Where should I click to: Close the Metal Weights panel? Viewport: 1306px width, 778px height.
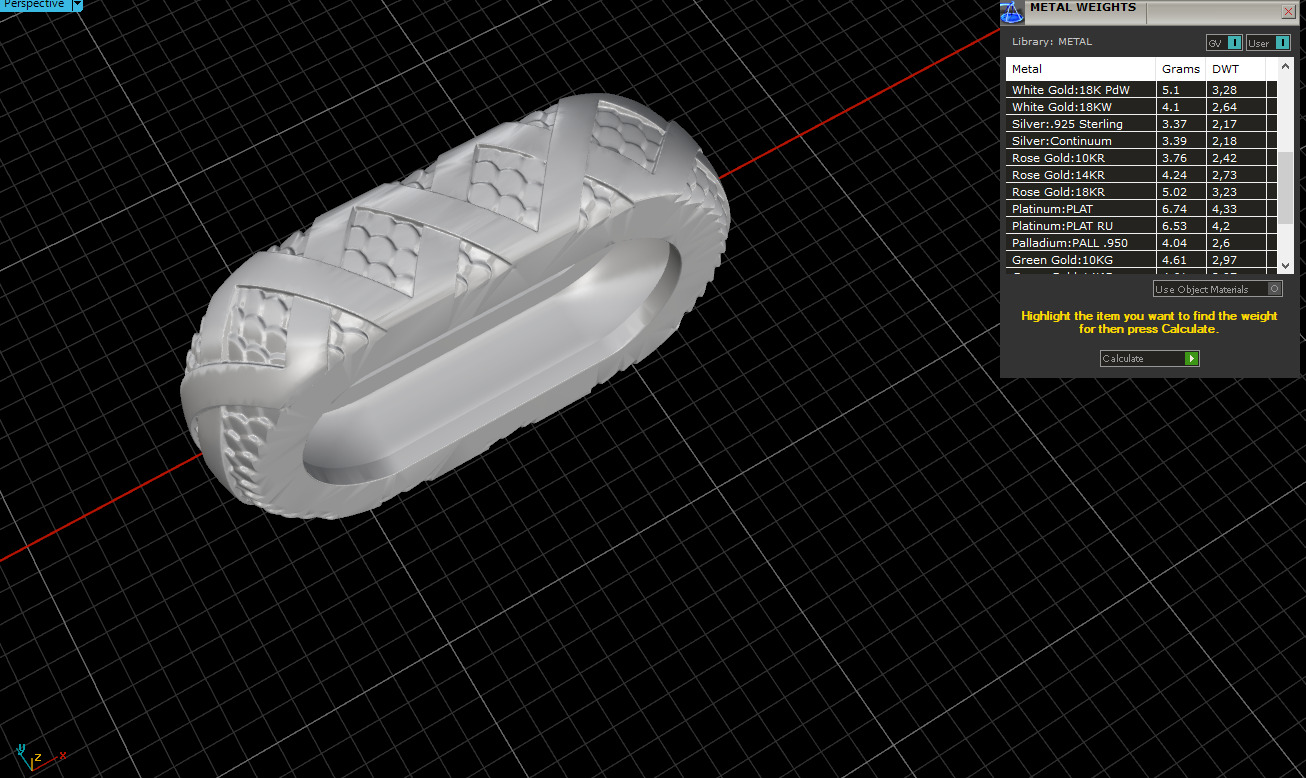(x=1288, y=12)
